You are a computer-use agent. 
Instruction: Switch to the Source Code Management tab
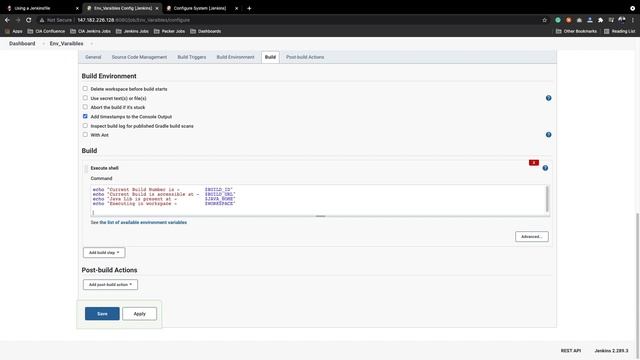pyautogui.click(x=139, y=57)
